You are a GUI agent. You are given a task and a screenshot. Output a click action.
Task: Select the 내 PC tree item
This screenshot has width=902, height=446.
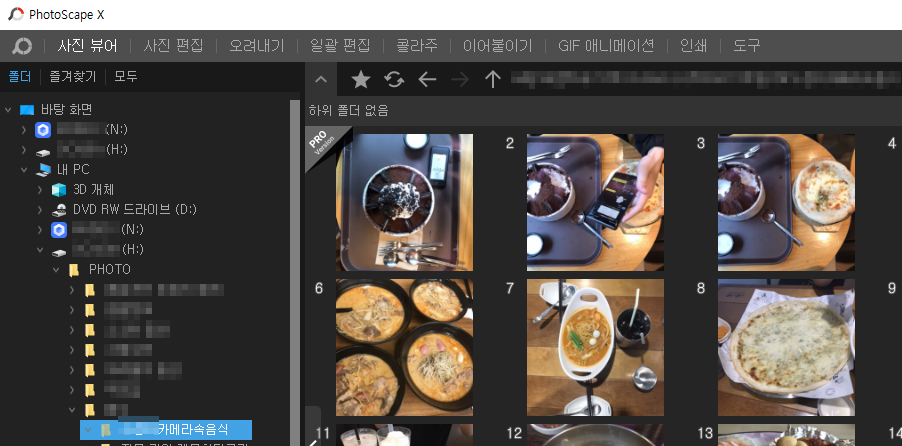point(72,169)
